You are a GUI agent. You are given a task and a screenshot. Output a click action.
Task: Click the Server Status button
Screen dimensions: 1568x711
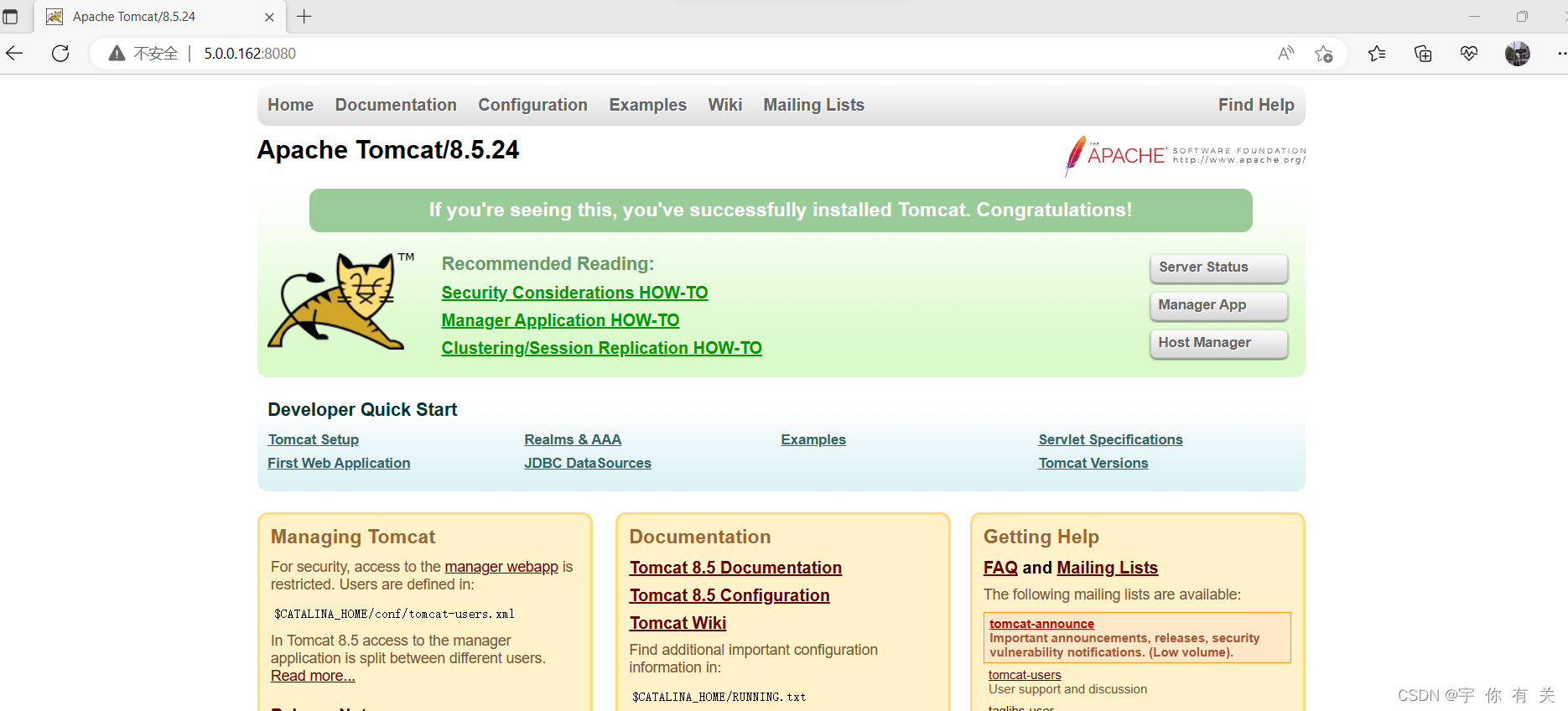click(x=1218, y=267)
